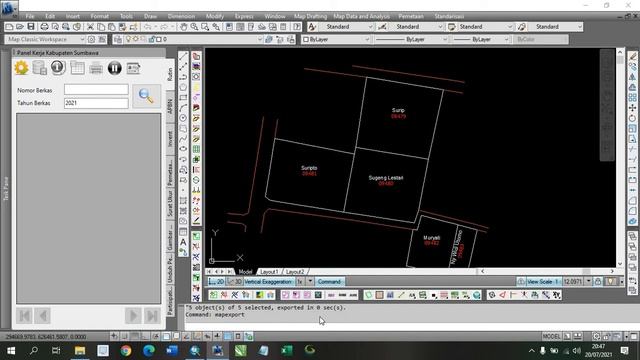This screenshot has width=640, height=360.
Task: Save the drawing with the floppy disk icon
Action: (31, 27)
